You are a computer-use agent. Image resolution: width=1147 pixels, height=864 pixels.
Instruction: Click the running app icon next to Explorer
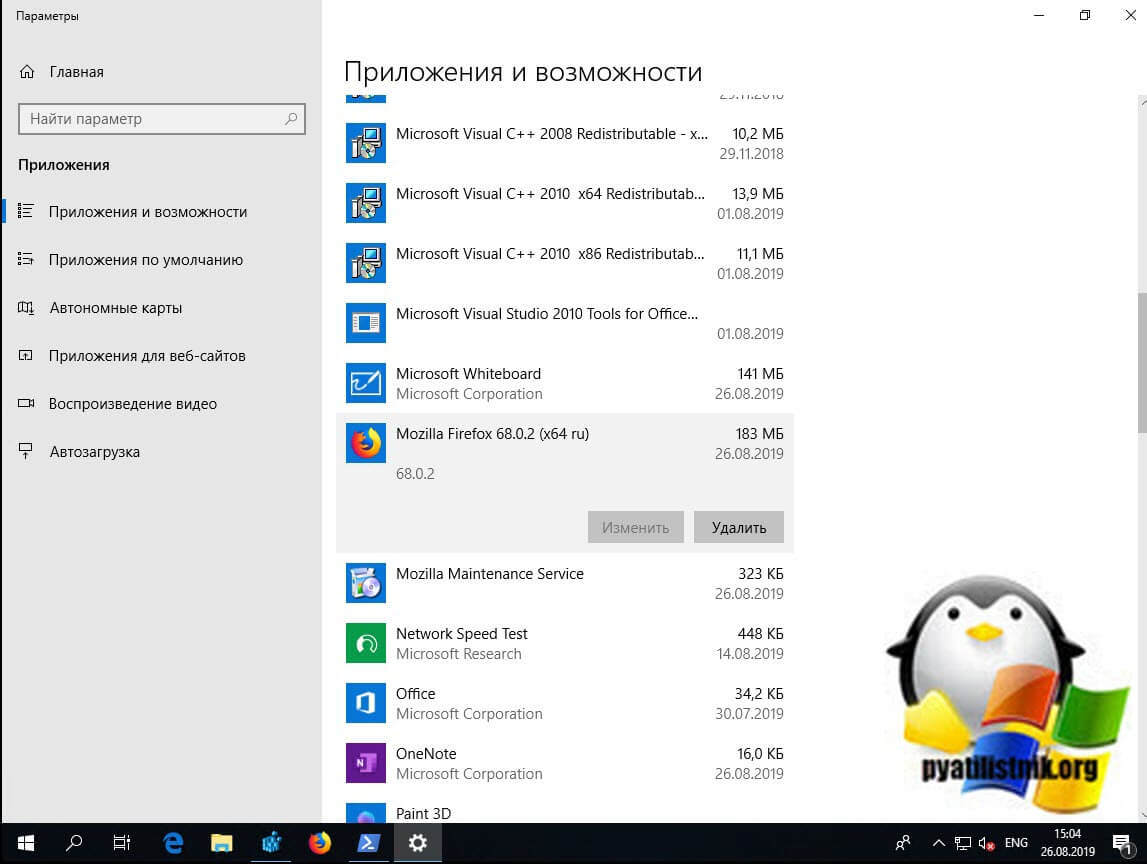[x=271, y=843]
